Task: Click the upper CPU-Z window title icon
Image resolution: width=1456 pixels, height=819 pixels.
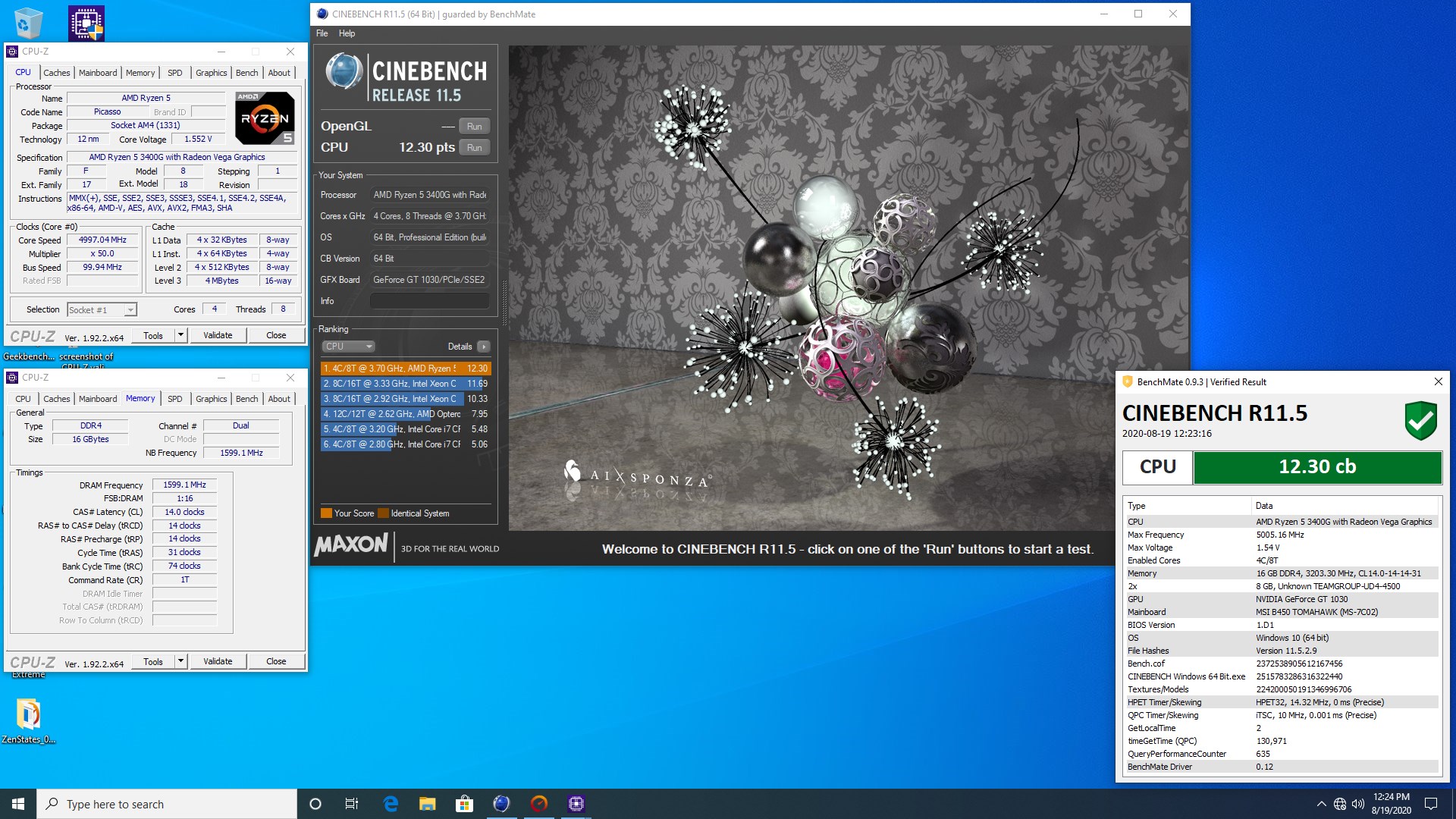Action: [12, 52]
